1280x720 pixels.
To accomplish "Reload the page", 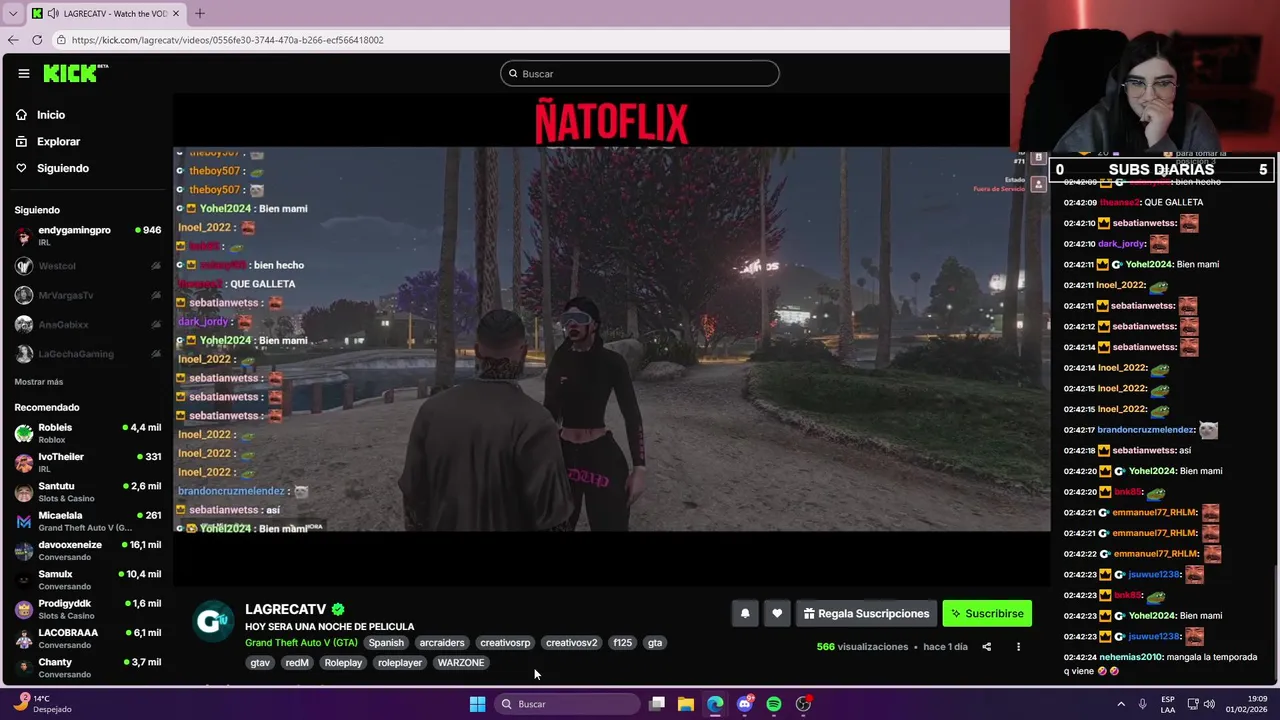I will (x=37, y=40).
